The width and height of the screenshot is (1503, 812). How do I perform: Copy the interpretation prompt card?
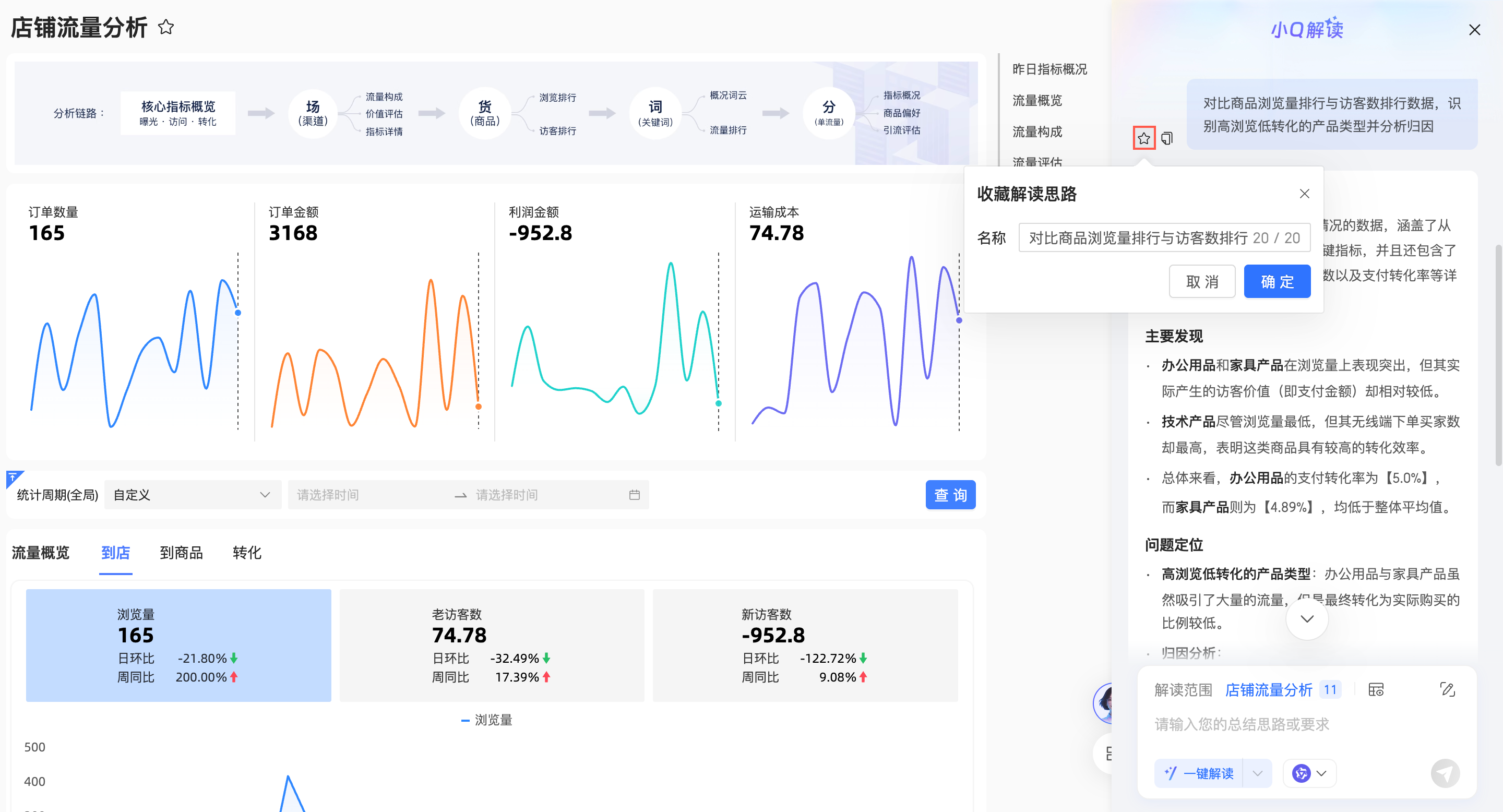pyautogui.click(x=1166, y=138)
